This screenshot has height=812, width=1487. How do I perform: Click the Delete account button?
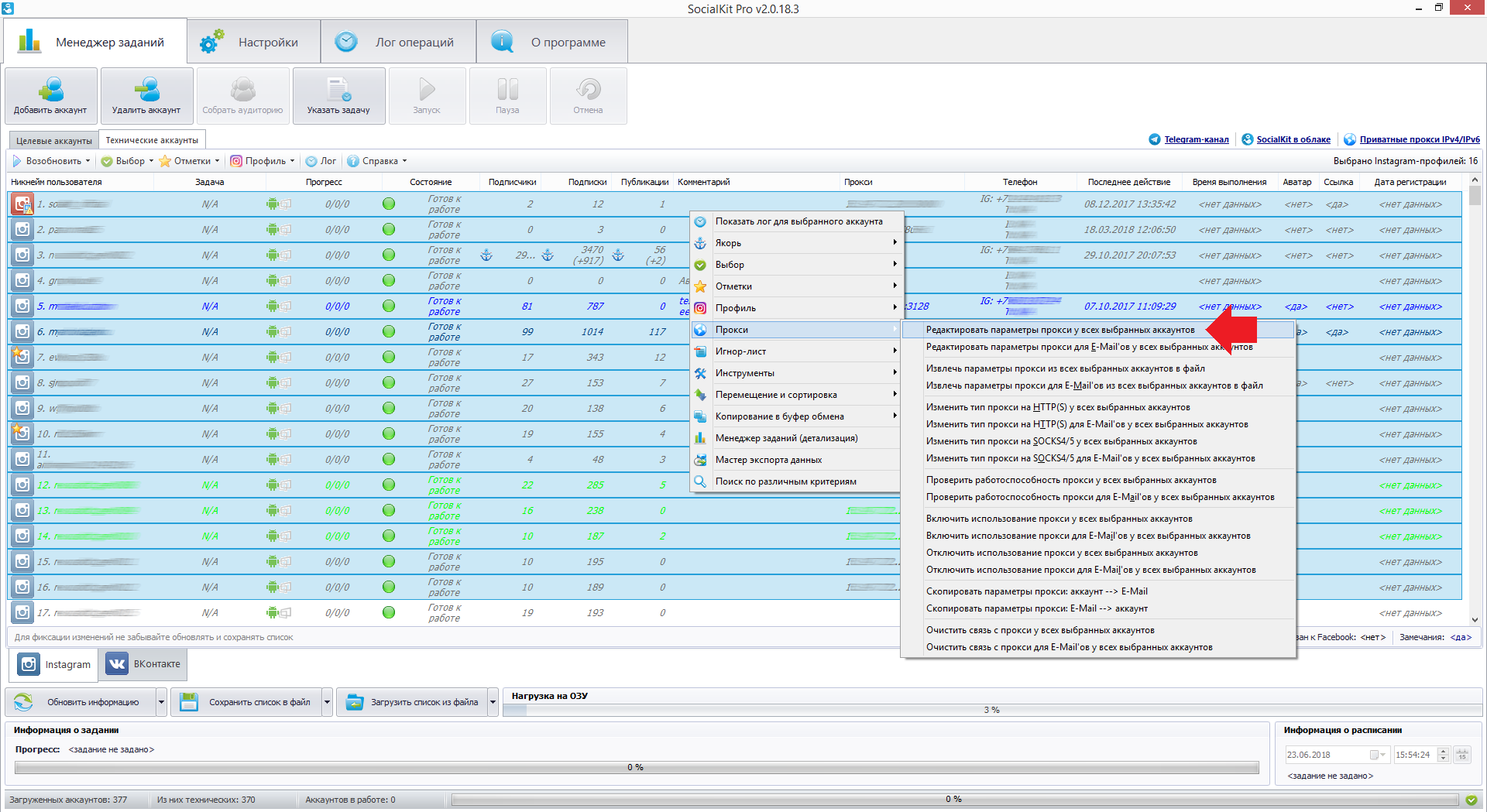tap(146, 96)
